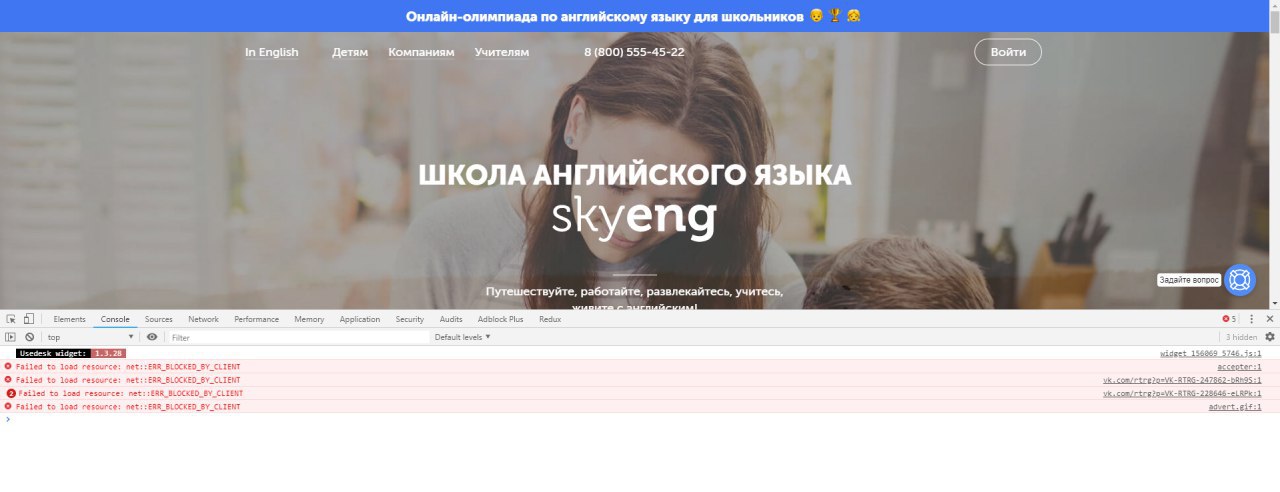Open the Usedesk chat widget icon
This screenshot has height=492, width=1280.
pyautogui.click(x=1240, y=280)
